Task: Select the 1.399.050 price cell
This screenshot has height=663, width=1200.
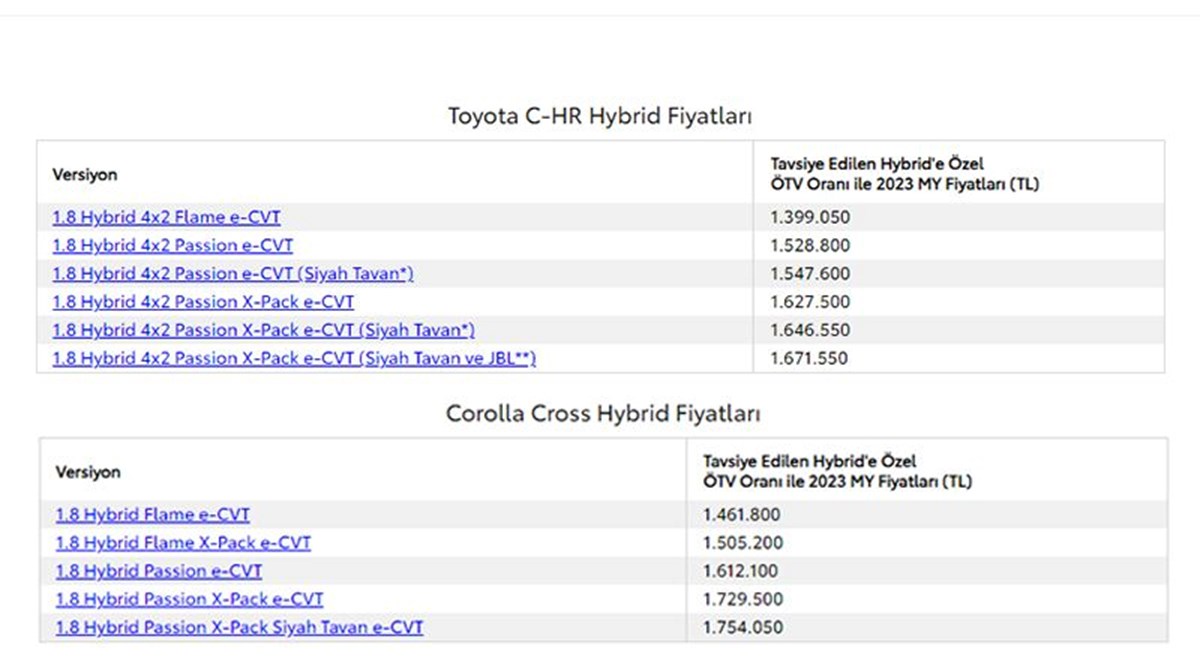Action: [x=810, y=217]
